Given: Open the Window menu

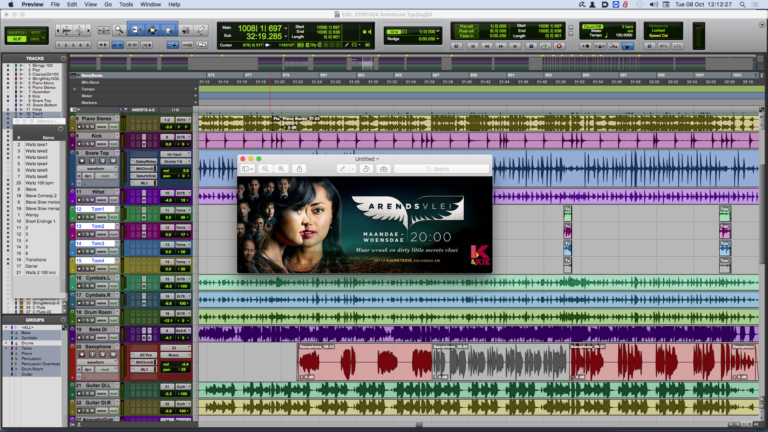Looking at the screenshot, I should tap(150, 4).
